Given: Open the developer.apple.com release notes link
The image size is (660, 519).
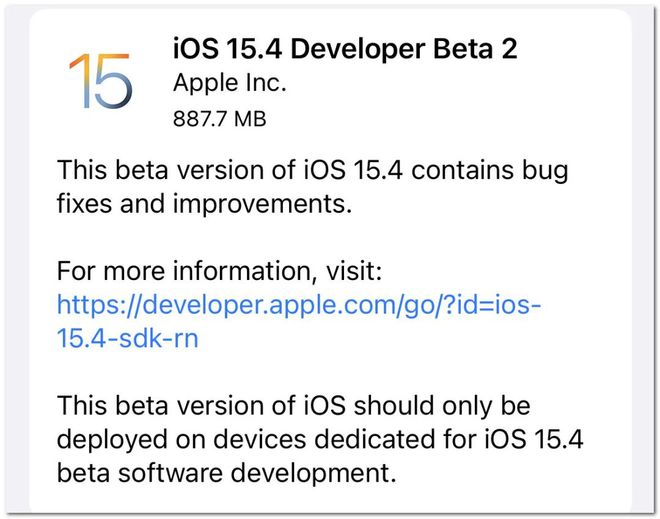Looking at the screenshot, I should pyautogui.click(x=299, y=322).
